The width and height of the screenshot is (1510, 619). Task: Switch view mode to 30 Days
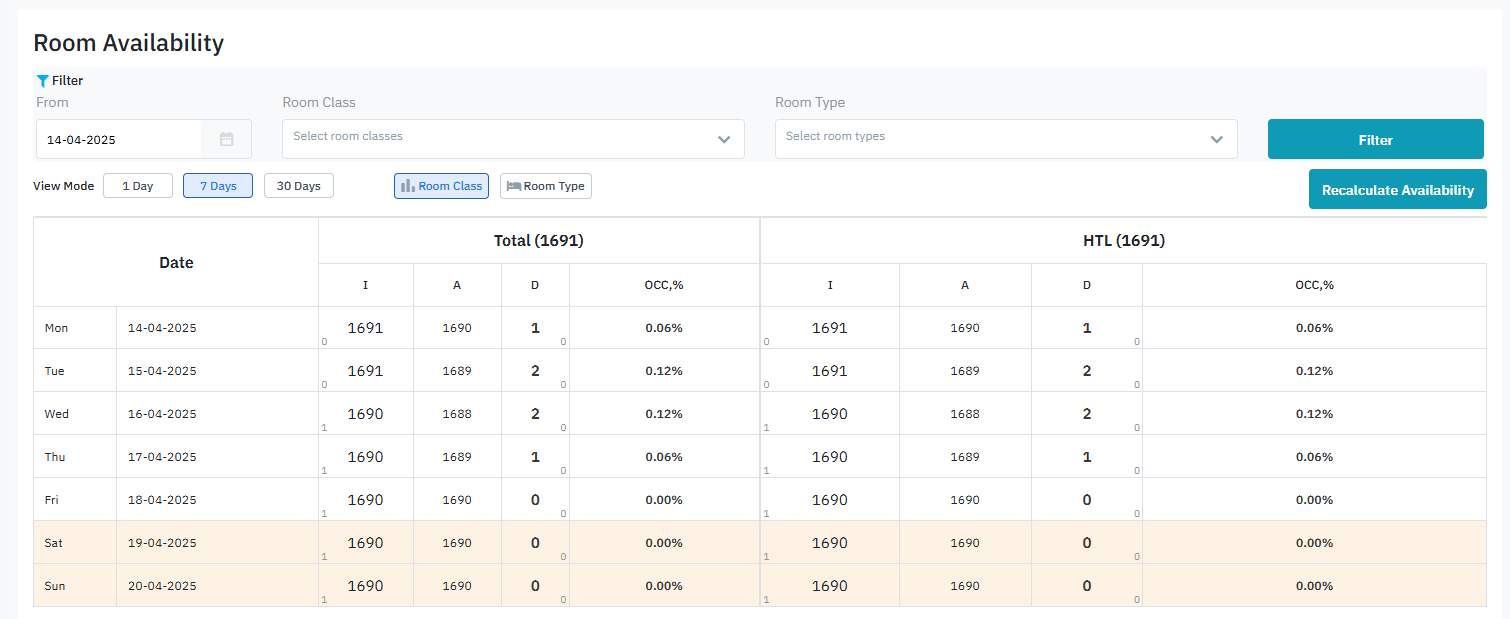coord(299,186)
